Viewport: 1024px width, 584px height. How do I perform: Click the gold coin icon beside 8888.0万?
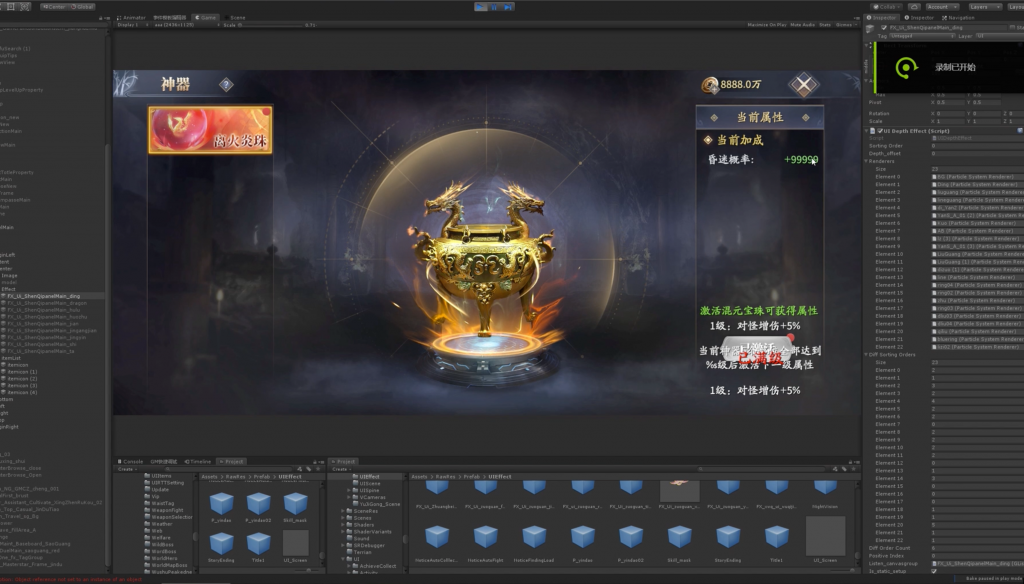[710, 85]
